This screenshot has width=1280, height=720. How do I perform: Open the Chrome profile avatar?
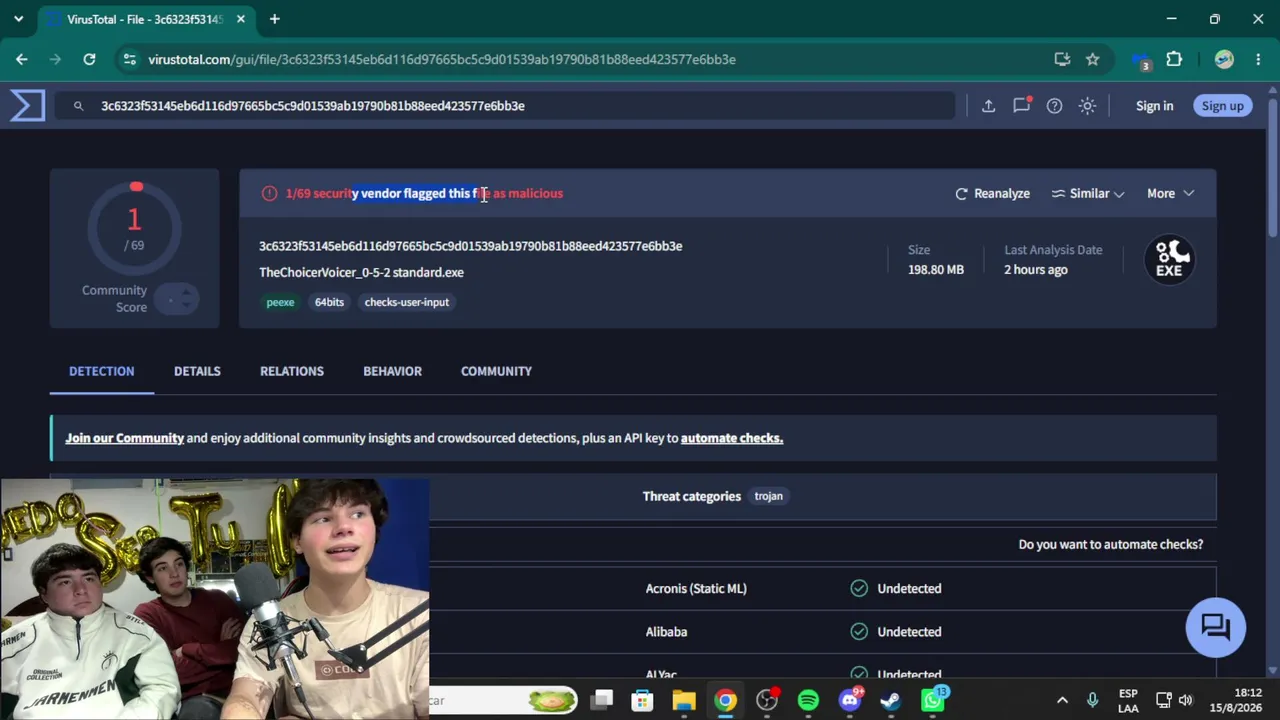1224,59
